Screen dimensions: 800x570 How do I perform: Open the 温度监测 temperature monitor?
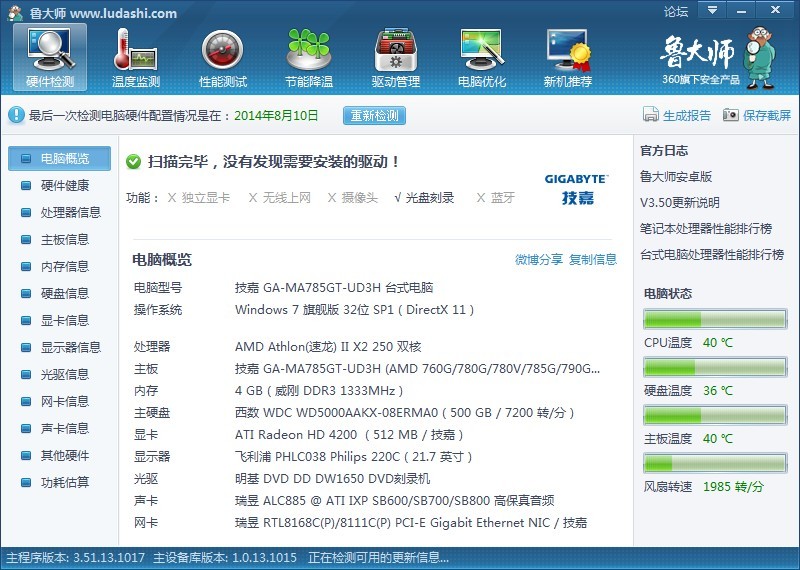coord(136,57)
